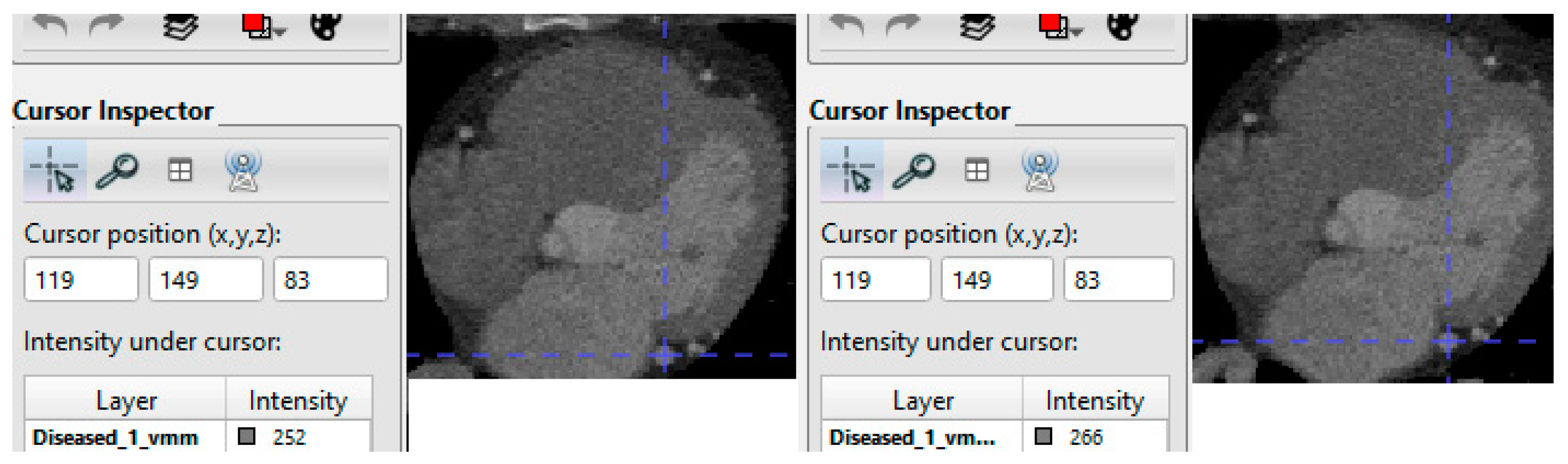
Task: Click the Layer column header in the left table
Action: (x=126, y=401)
